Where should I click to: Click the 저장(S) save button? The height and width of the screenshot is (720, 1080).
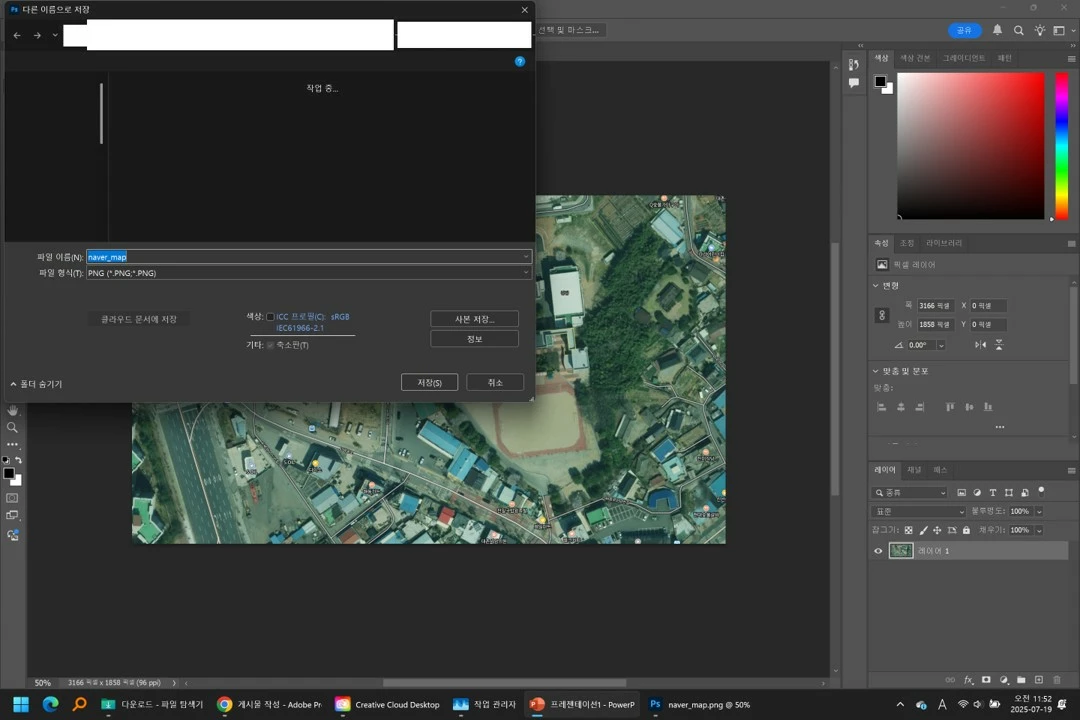(430, 383)
